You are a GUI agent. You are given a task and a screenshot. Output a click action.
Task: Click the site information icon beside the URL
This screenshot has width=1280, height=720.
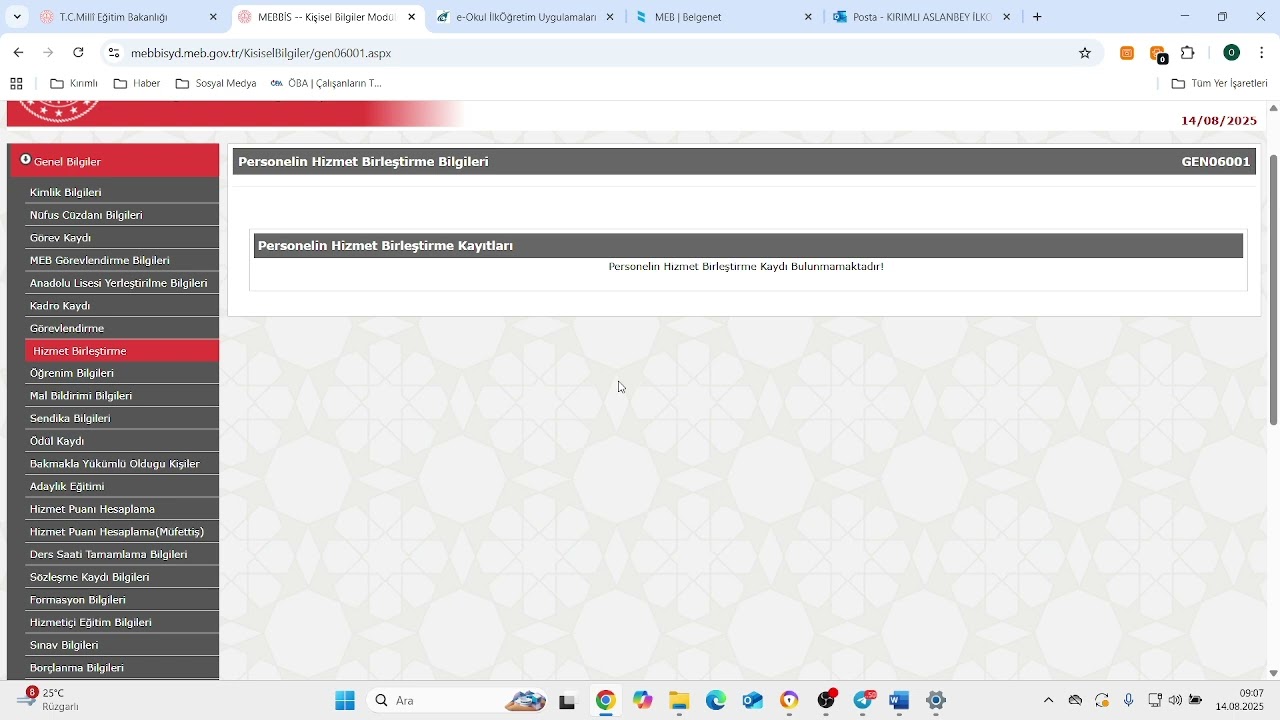(114, 53)
